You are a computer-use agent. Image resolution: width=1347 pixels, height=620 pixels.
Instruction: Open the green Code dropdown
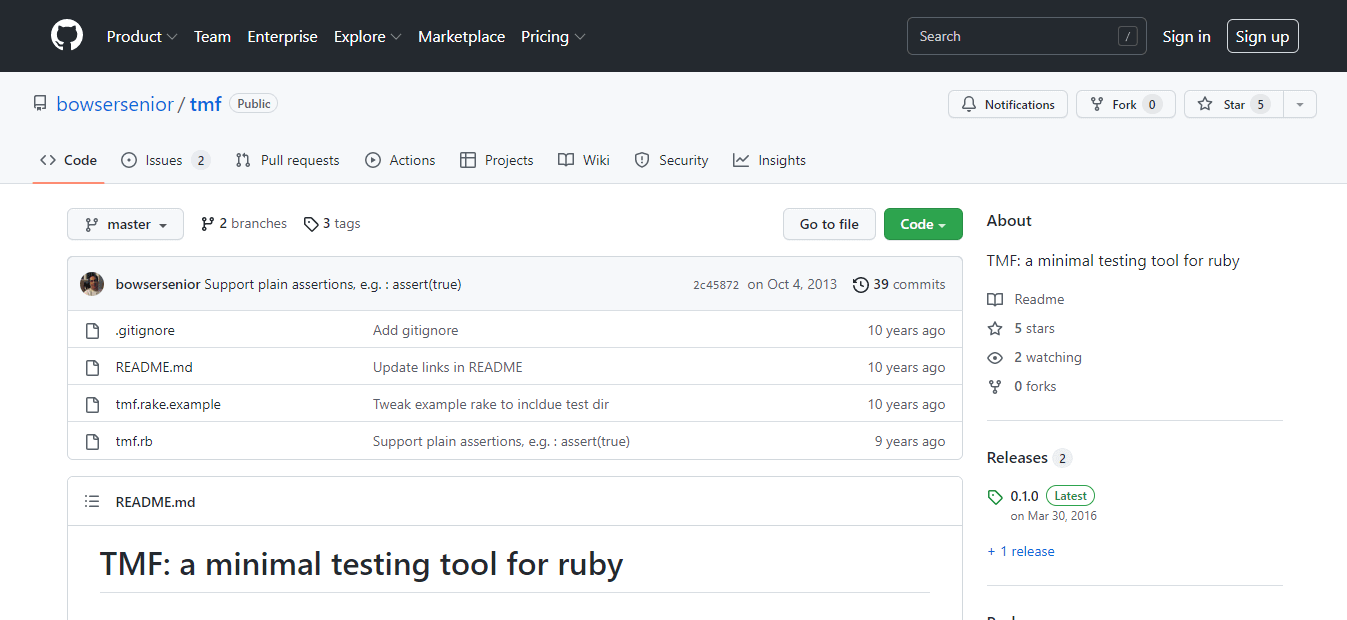point(922,224)
